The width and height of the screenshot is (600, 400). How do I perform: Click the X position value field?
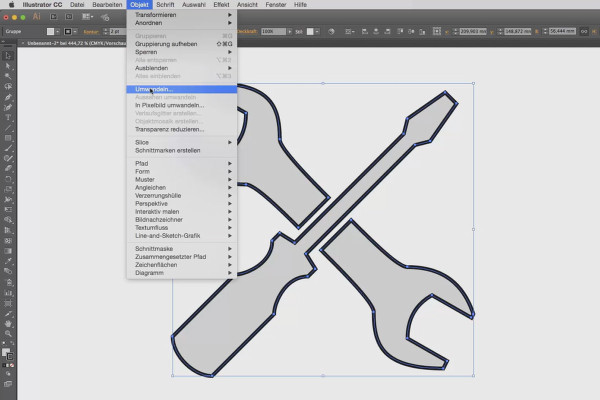473,31
